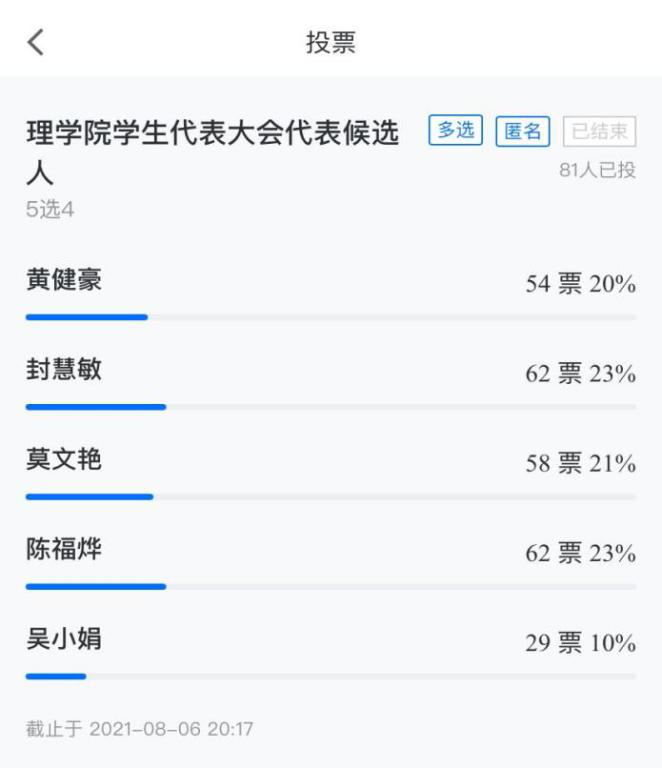Click the 29 票 10% result
The image size is (662, 768).
point(580,643)
